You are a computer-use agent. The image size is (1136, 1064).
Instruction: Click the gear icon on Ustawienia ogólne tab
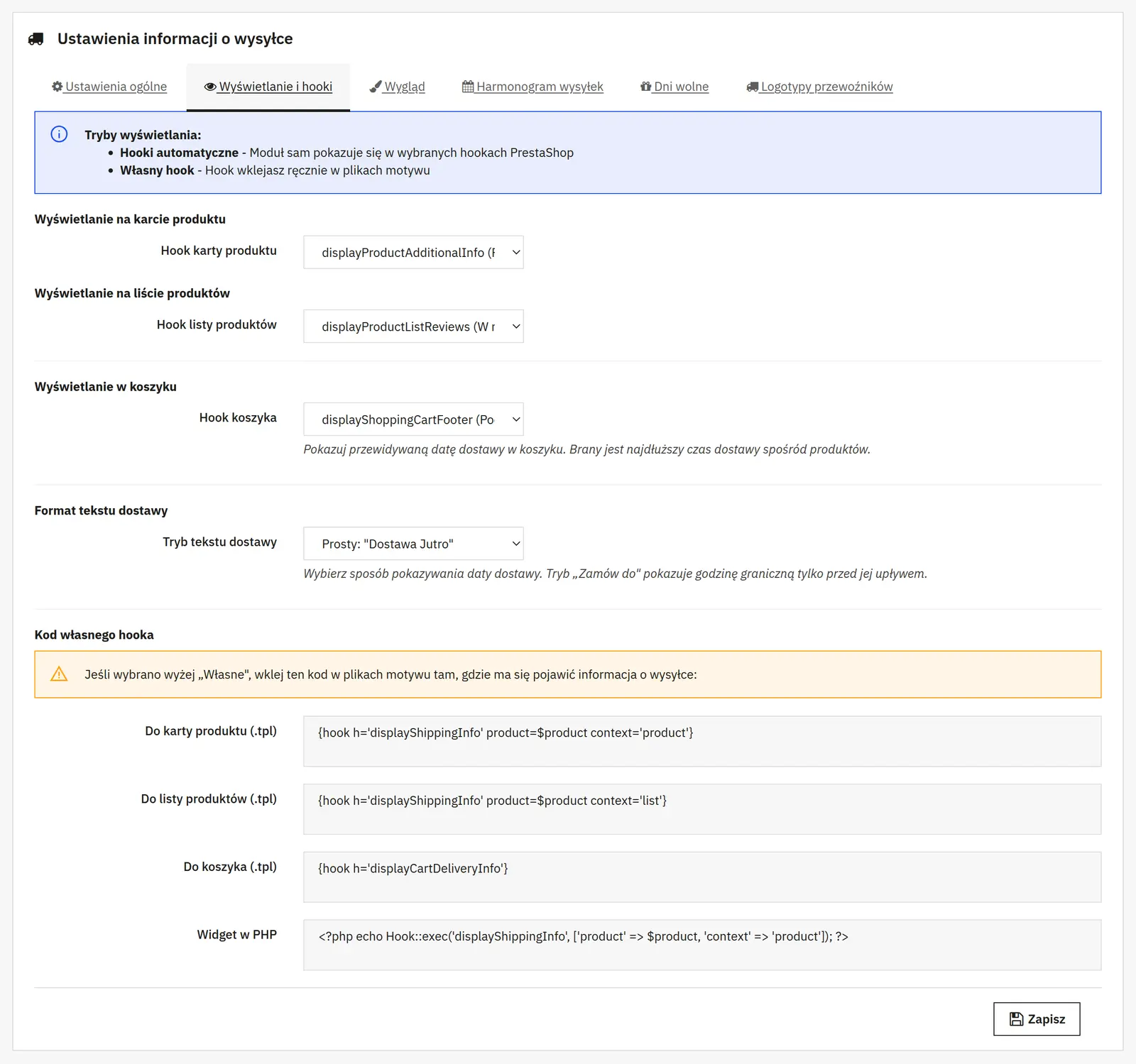click(x=58, y=87)
